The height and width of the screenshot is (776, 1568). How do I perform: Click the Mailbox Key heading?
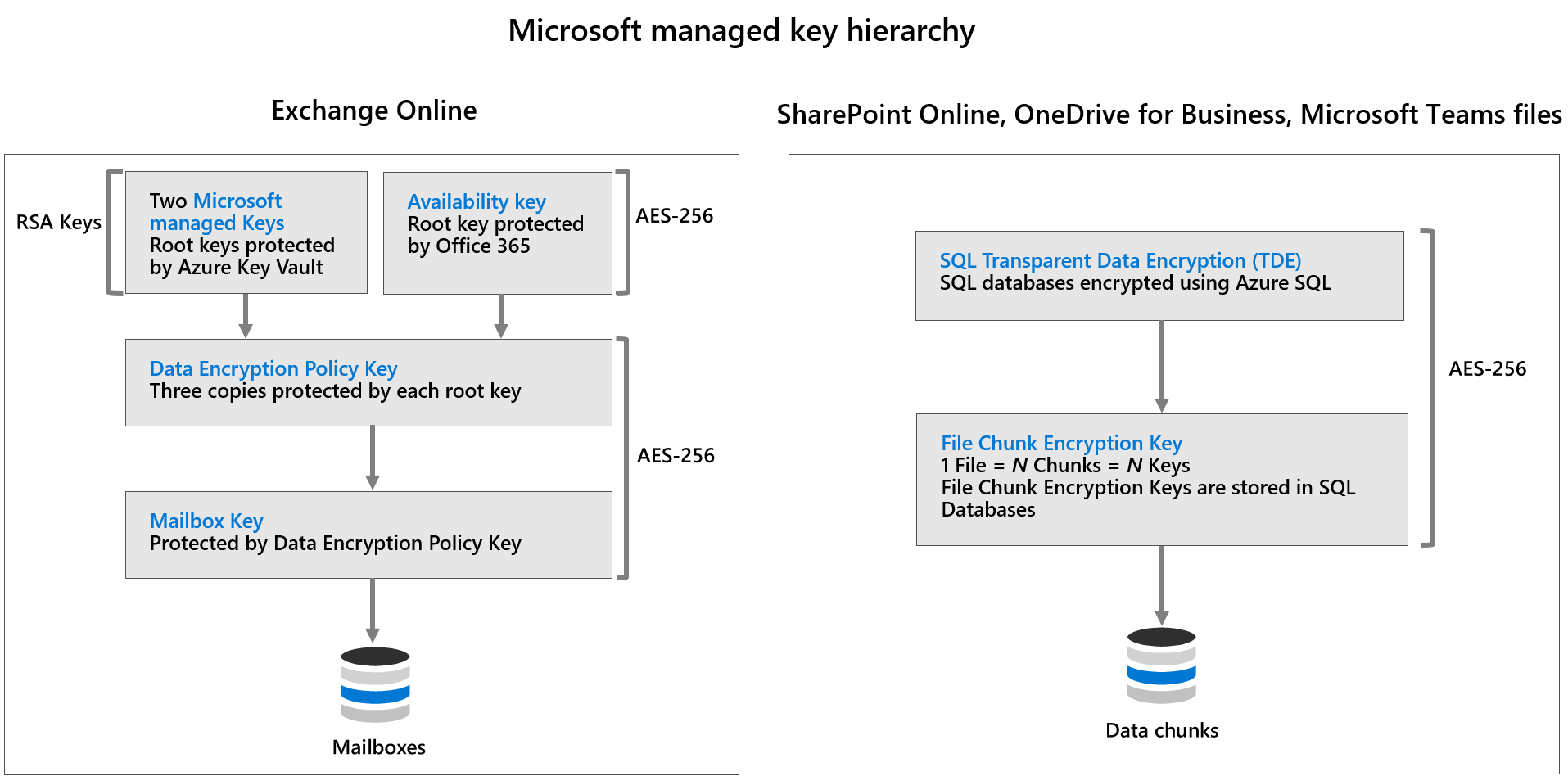point(206,521)
